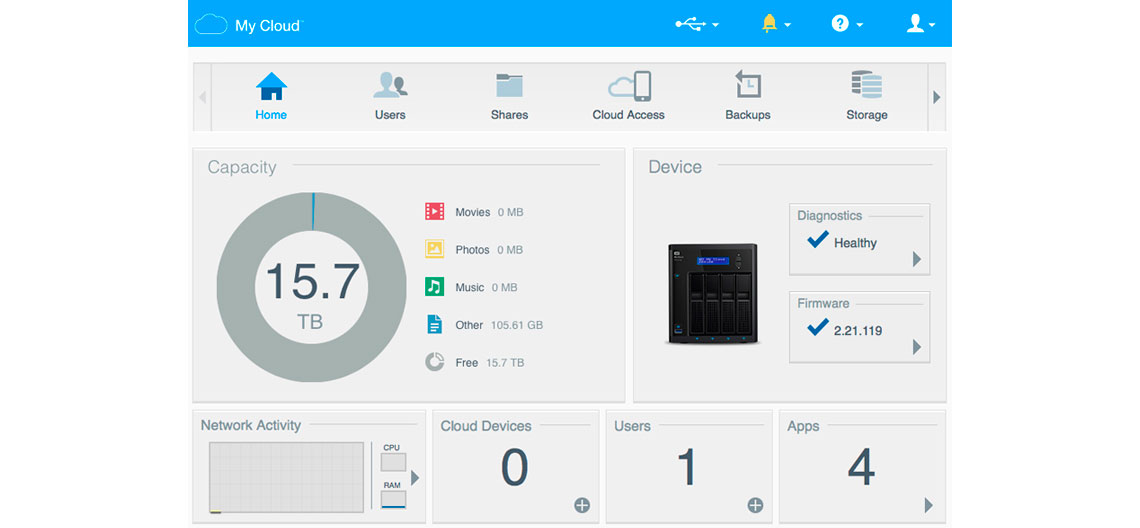Image resolution: width=1140 pixels, height=528 pixels.
Task: Switch to the Shares tab label
Action: click(x=510, y=115)
